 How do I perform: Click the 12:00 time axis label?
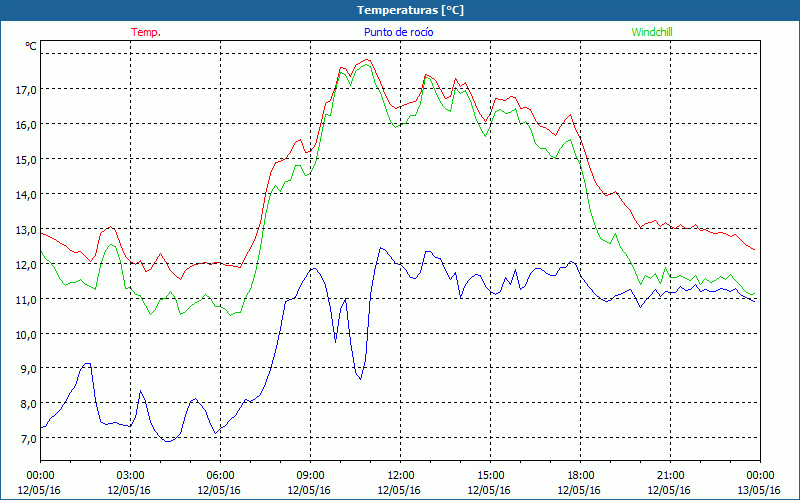[401, 476]
